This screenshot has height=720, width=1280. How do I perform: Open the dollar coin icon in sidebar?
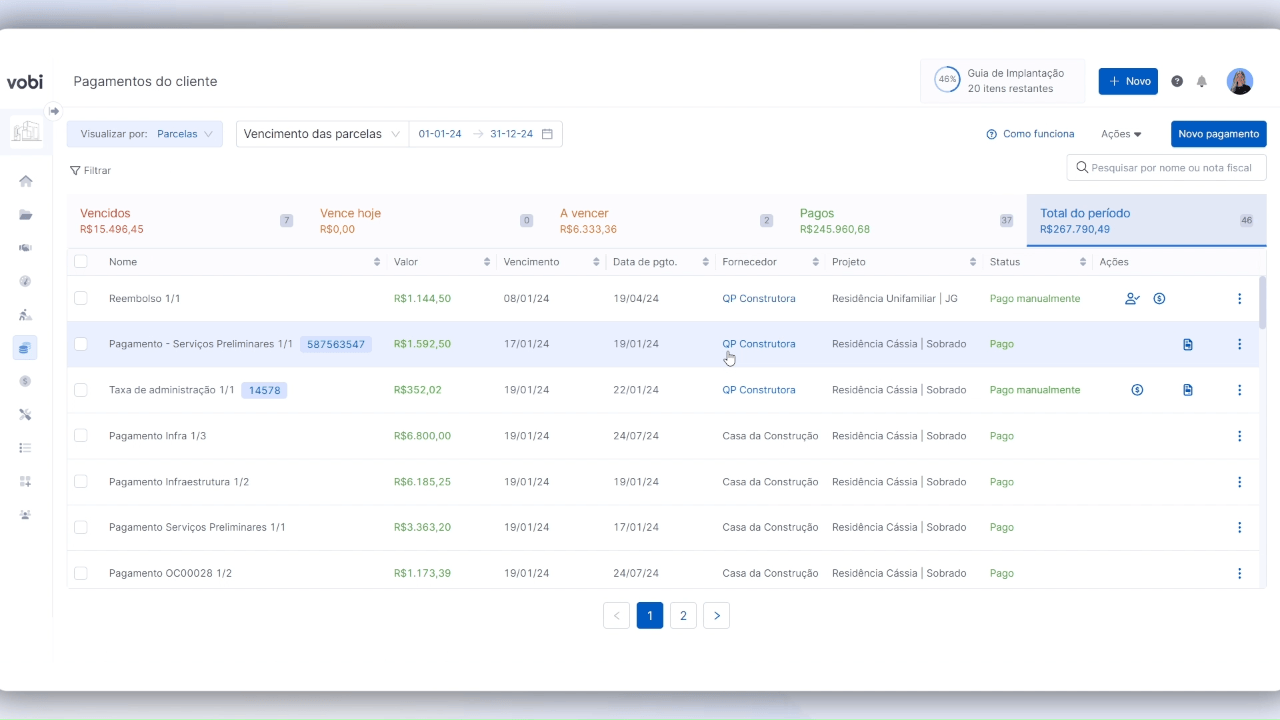pyautogui.click(x=26, y=381)
